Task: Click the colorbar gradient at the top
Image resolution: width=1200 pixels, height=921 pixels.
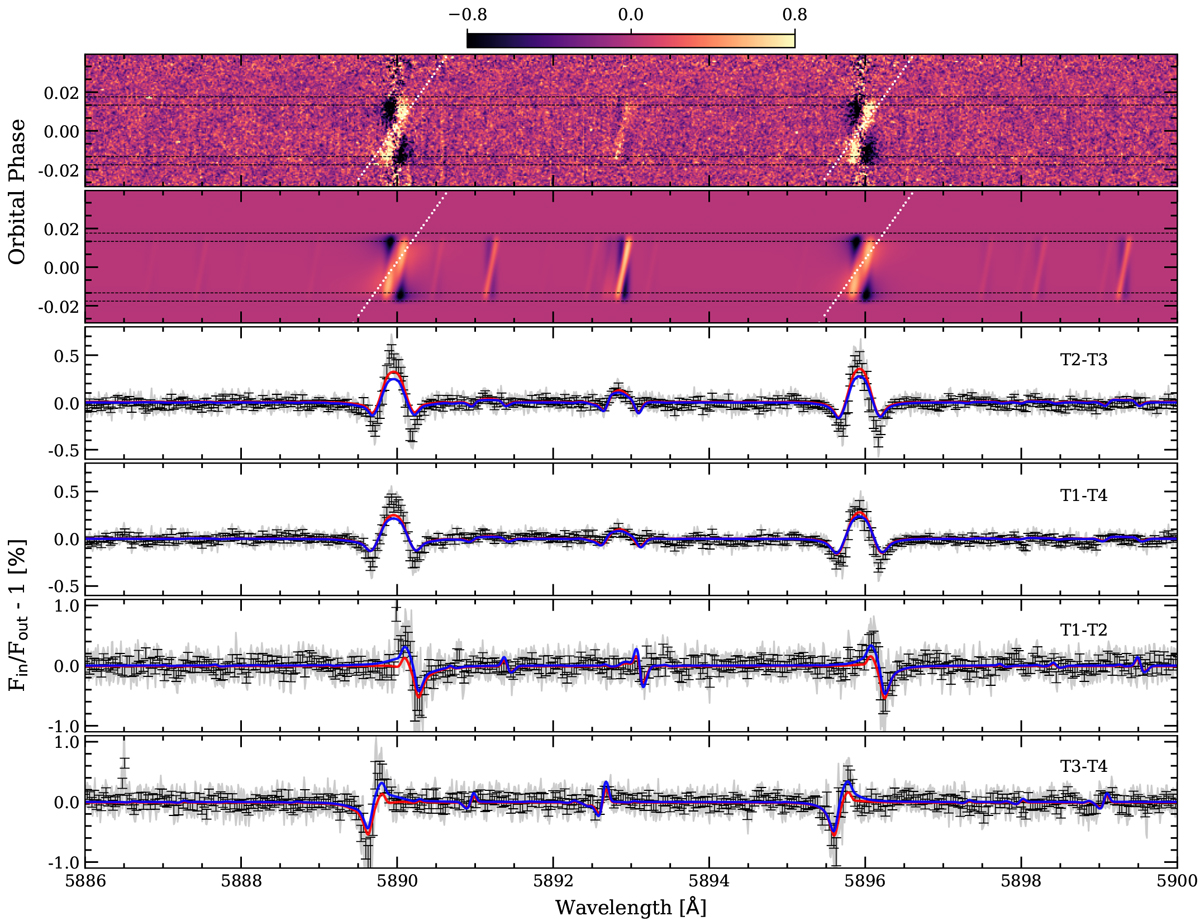Action: pyautogui.click(x=630, y=39)
